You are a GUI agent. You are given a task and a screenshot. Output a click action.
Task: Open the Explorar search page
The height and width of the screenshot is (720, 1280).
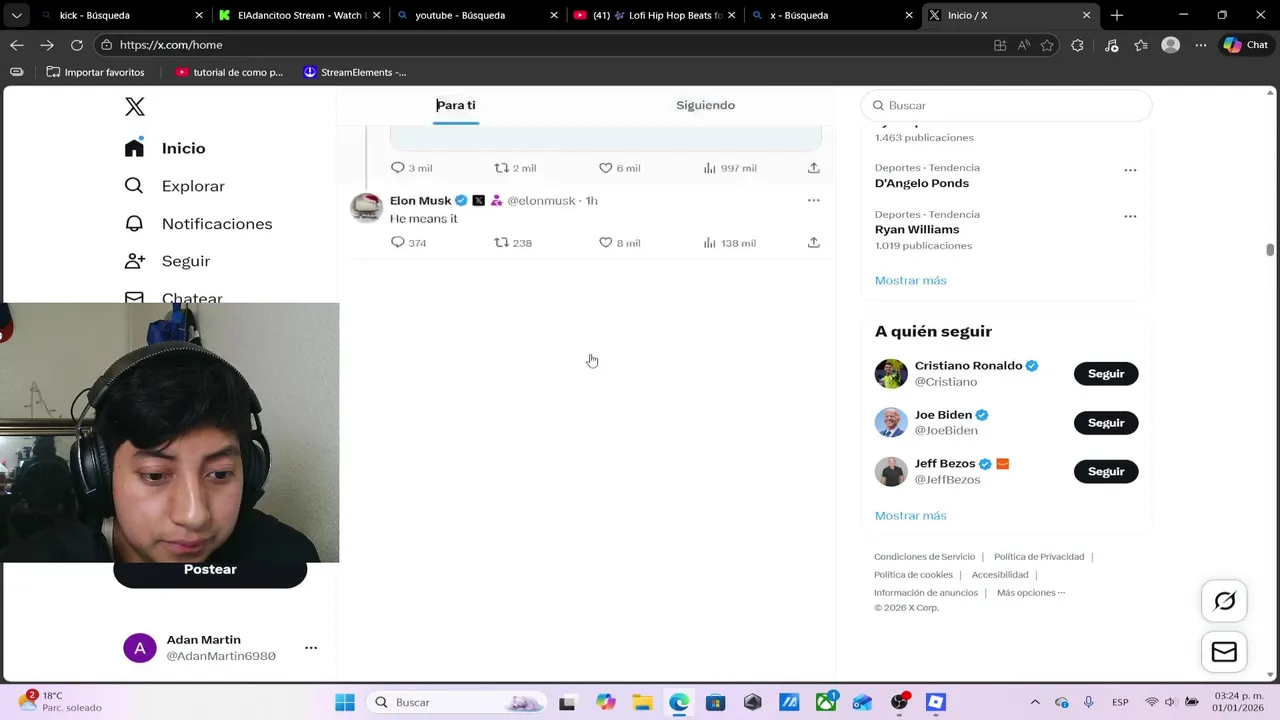click(175, 186)
